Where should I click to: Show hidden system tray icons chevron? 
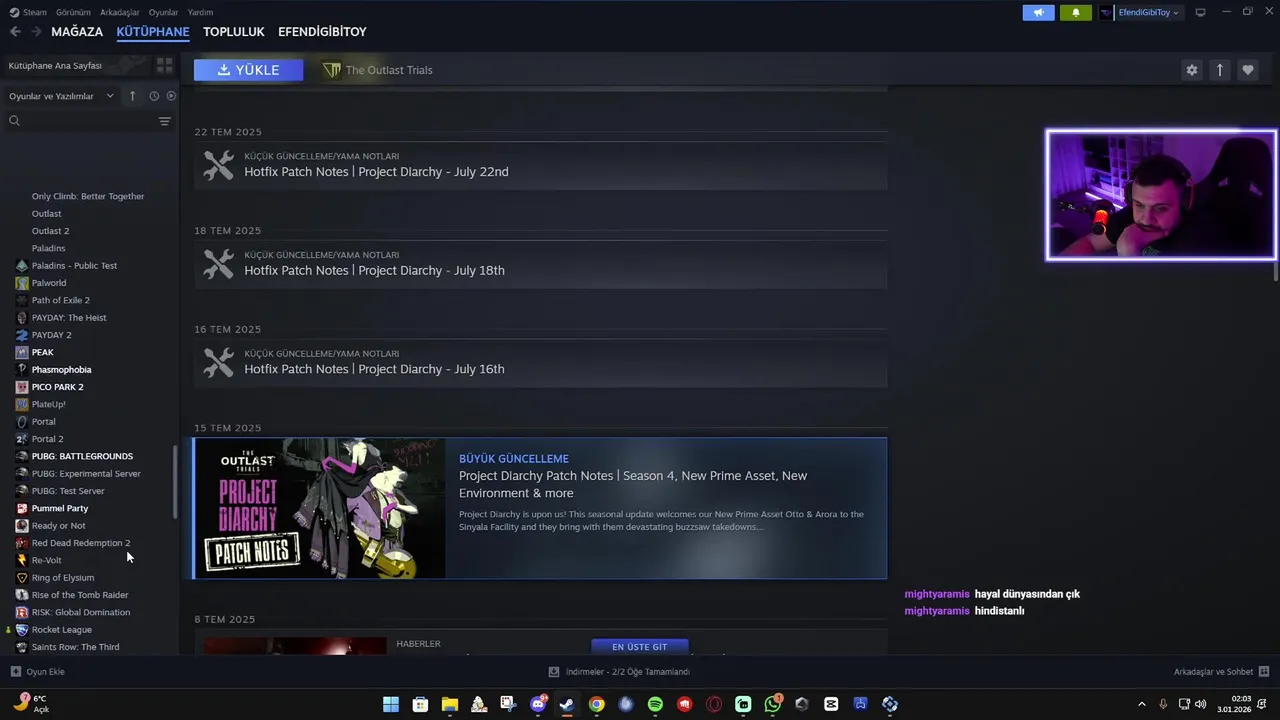1142,704
